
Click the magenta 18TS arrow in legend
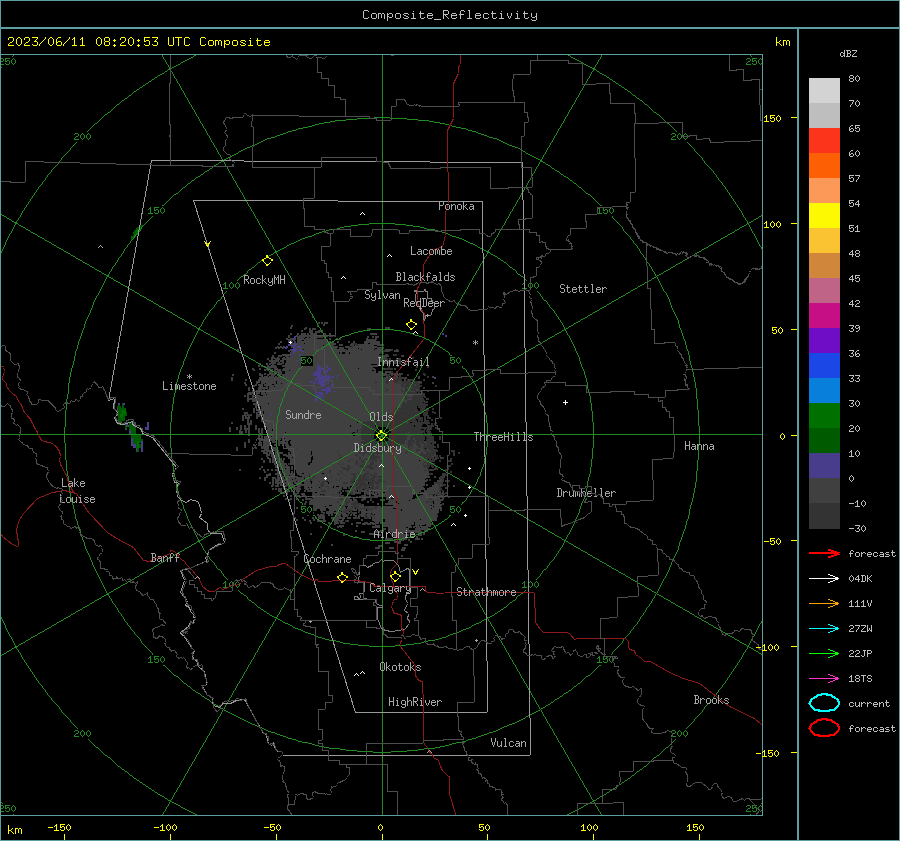(824, 679)
